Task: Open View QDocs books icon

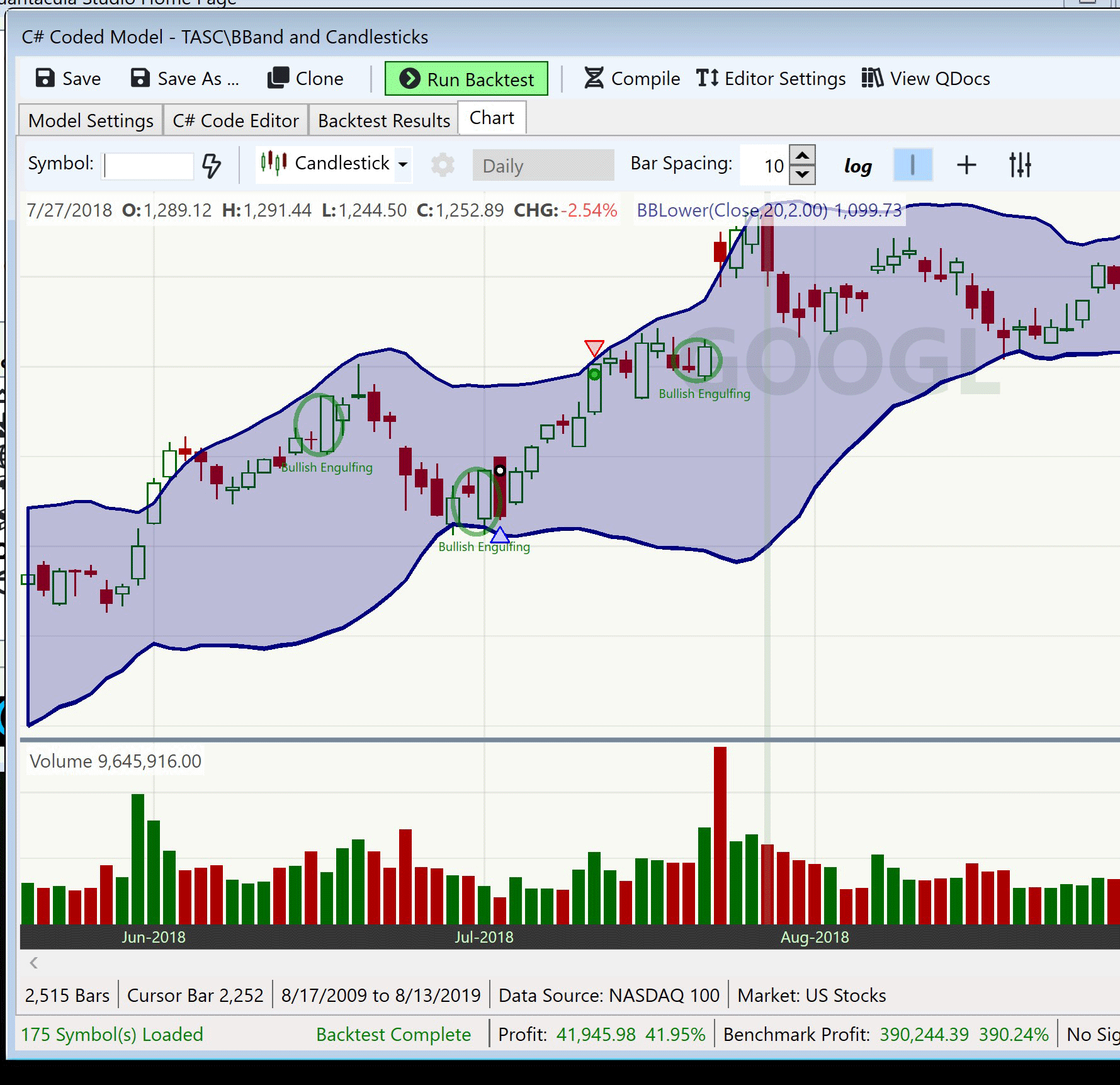Action: pyautogui.click(x=872, y=79)
